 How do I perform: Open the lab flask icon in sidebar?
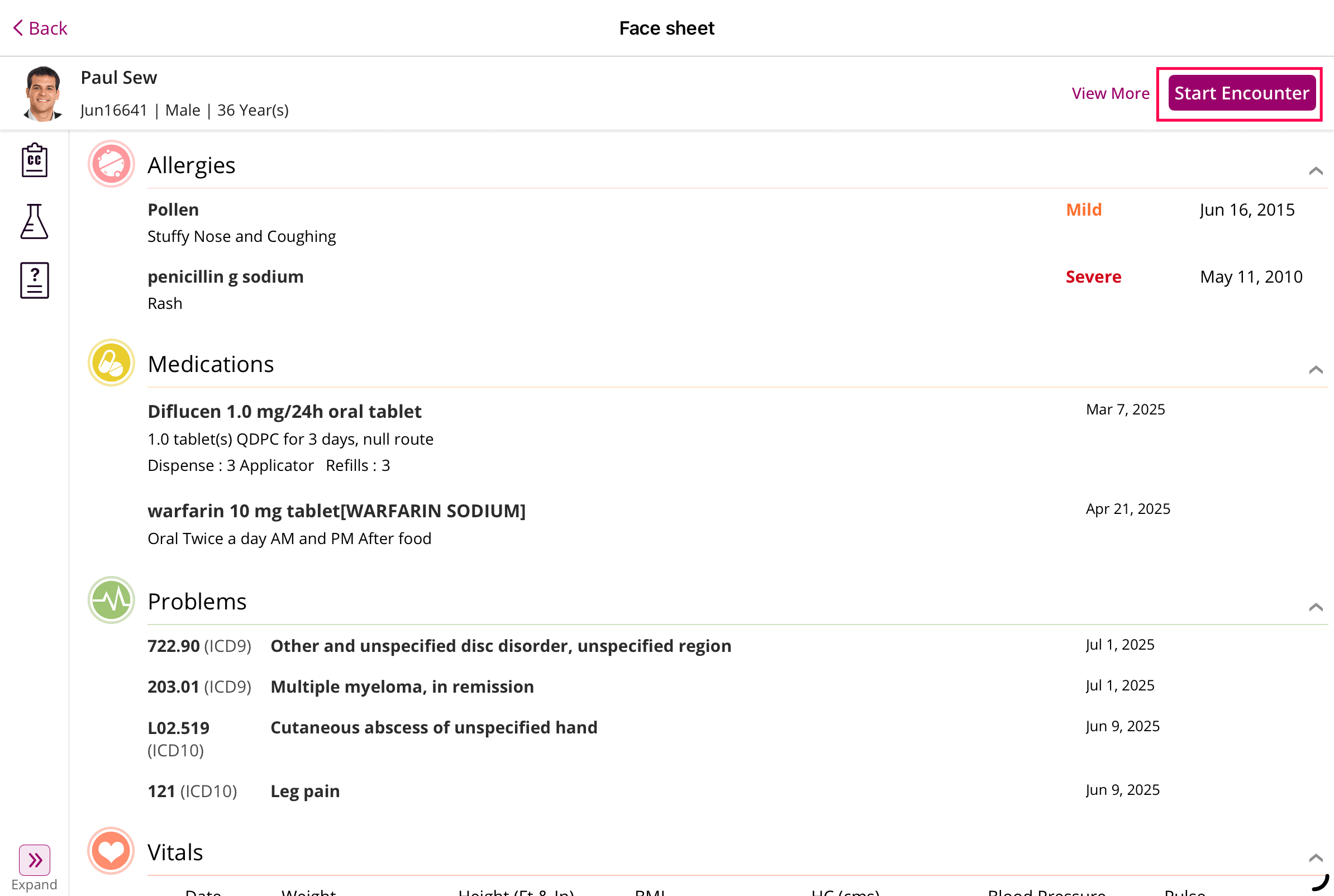point(34,222)
